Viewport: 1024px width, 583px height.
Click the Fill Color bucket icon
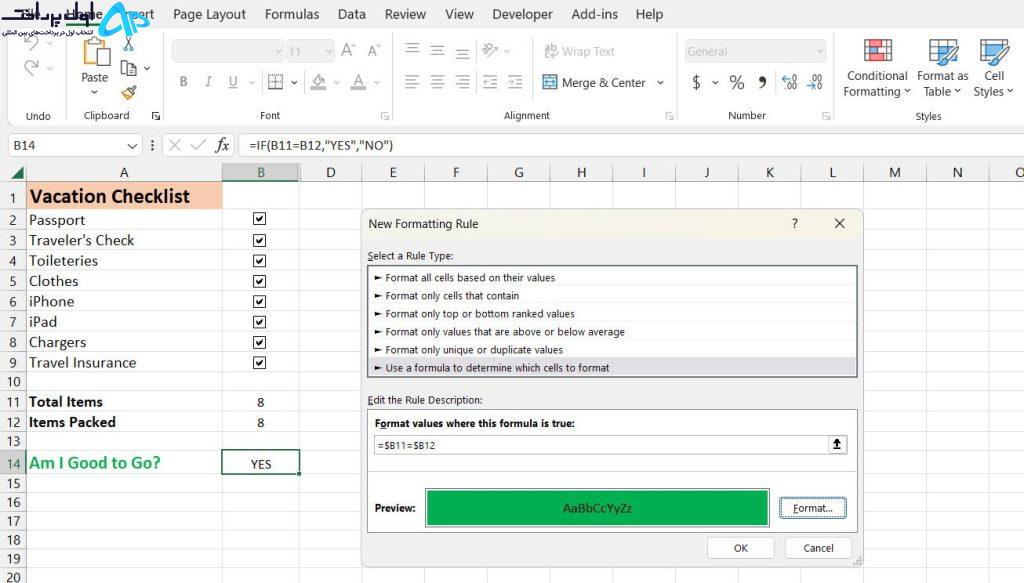[319, 82]
